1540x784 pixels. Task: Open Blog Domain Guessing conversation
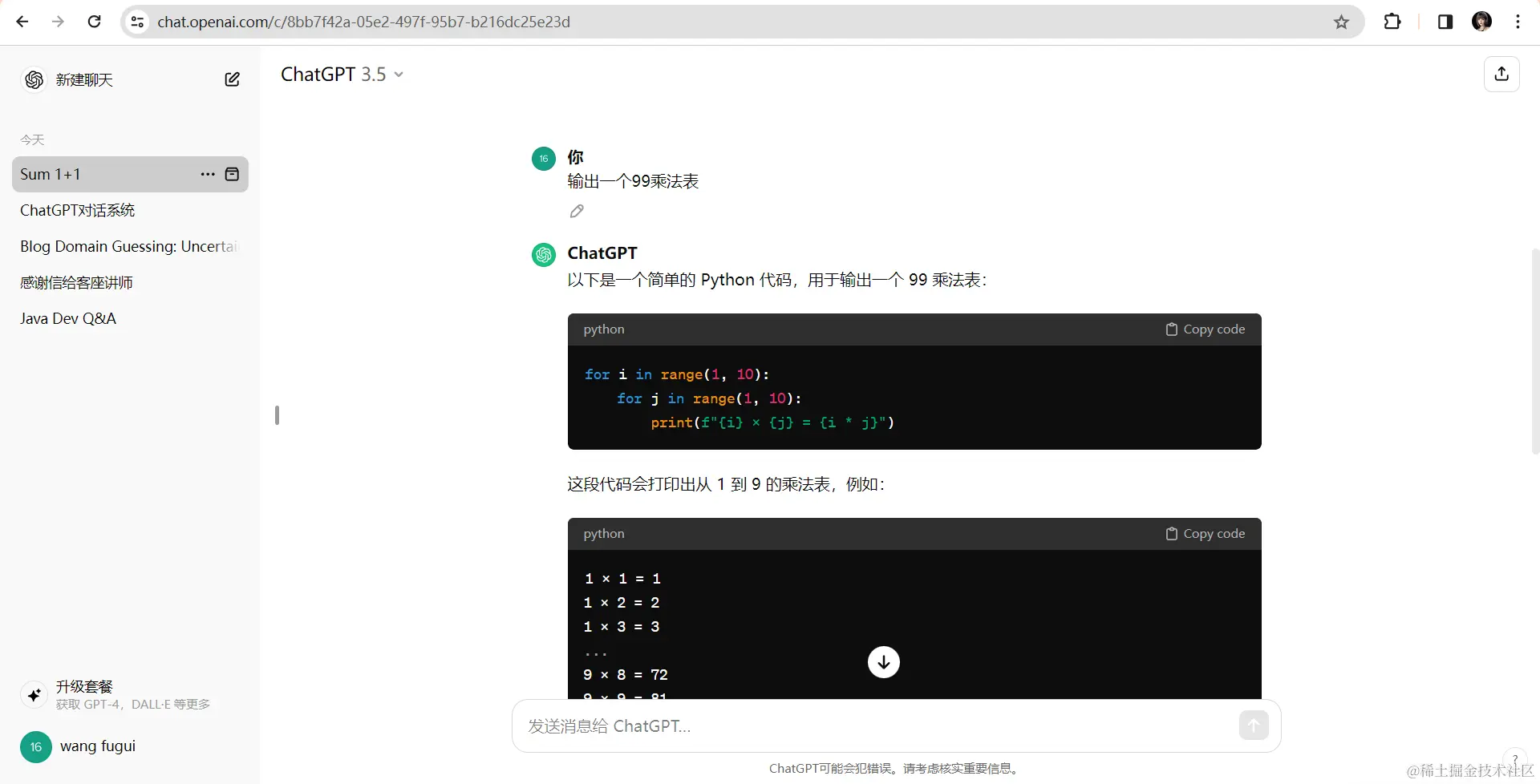(130, 246)
